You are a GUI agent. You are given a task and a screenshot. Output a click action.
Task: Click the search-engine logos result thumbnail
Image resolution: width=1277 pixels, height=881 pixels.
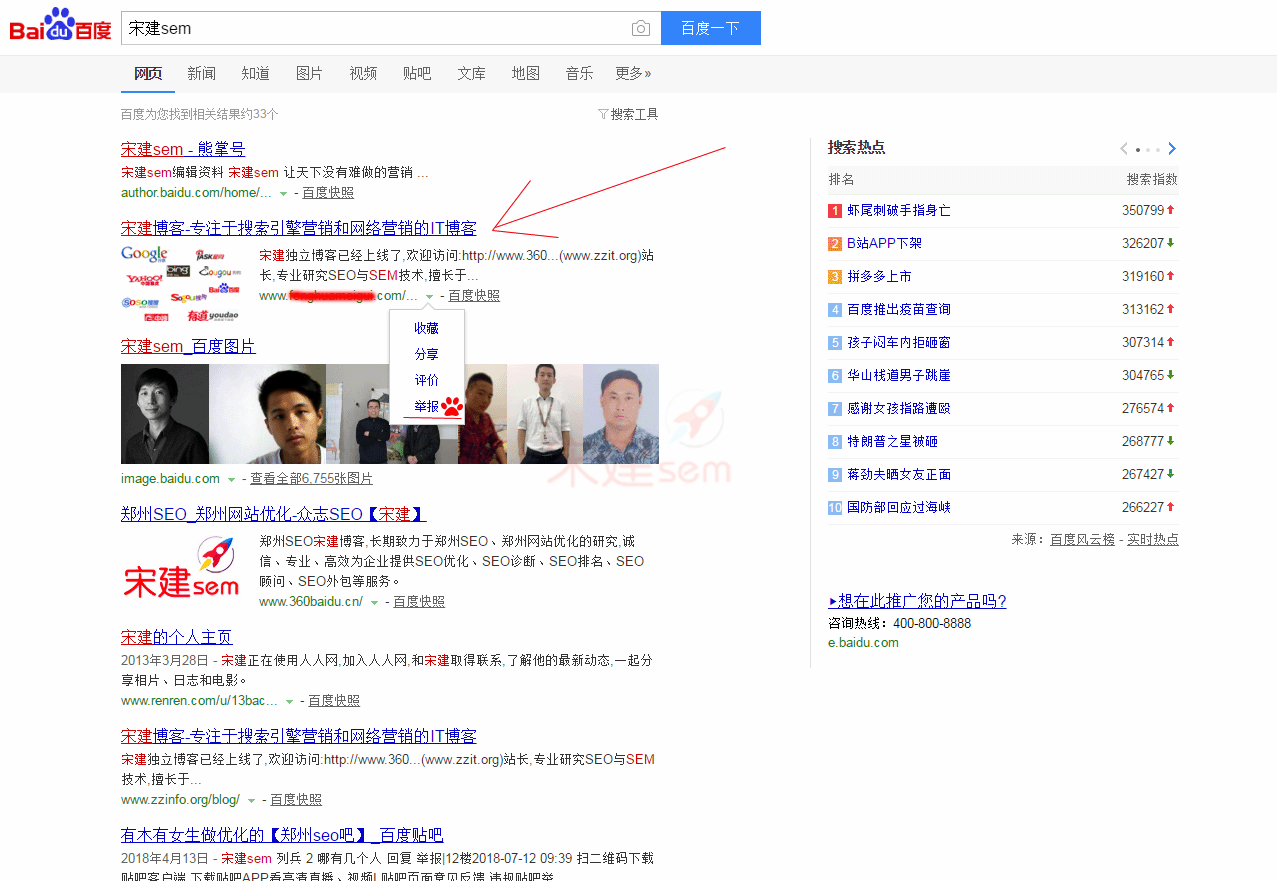tap(182, 284)
